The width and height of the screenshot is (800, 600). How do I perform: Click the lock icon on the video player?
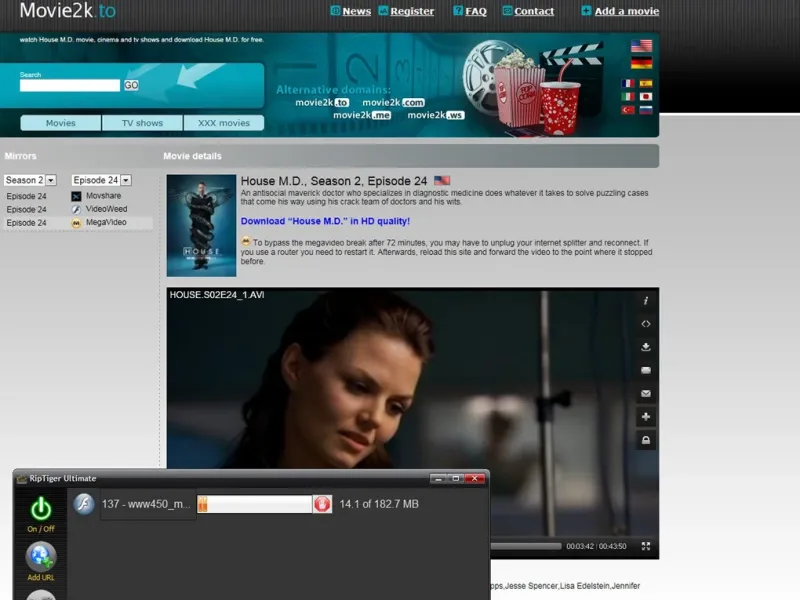(645, 440)
